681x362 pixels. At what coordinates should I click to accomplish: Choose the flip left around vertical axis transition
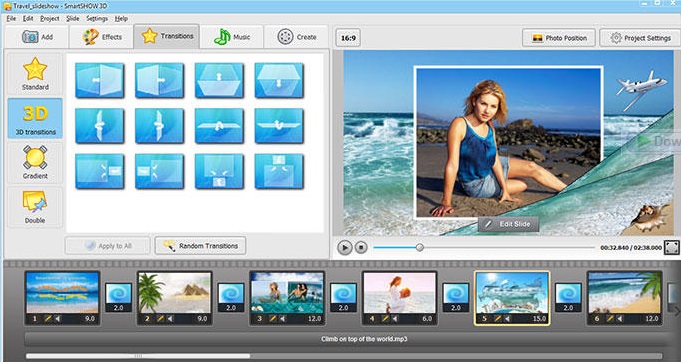[99, 125]
